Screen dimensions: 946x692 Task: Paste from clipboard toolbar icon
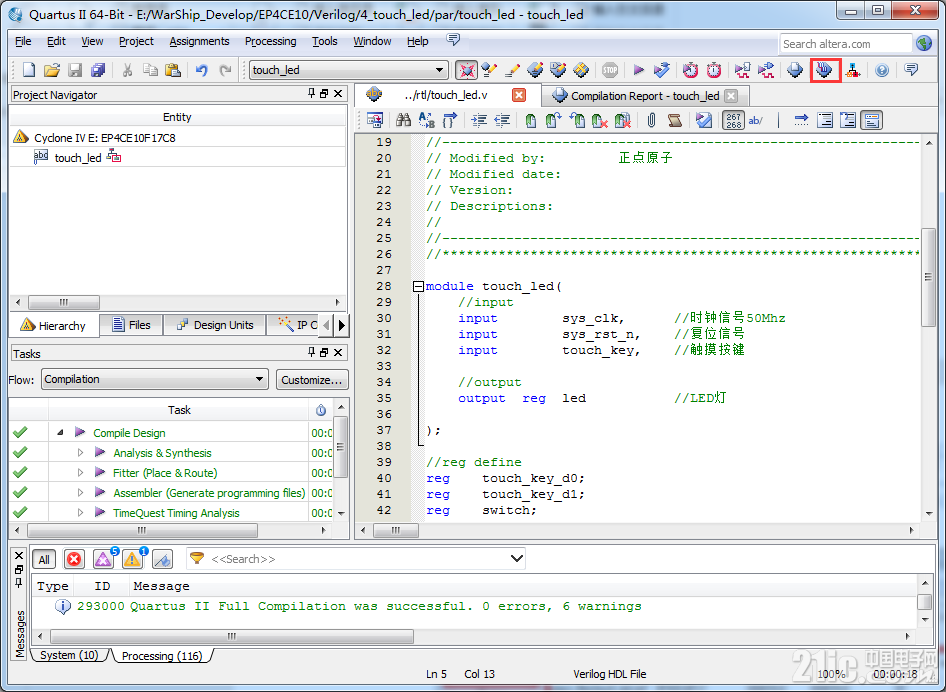[173, 70]
